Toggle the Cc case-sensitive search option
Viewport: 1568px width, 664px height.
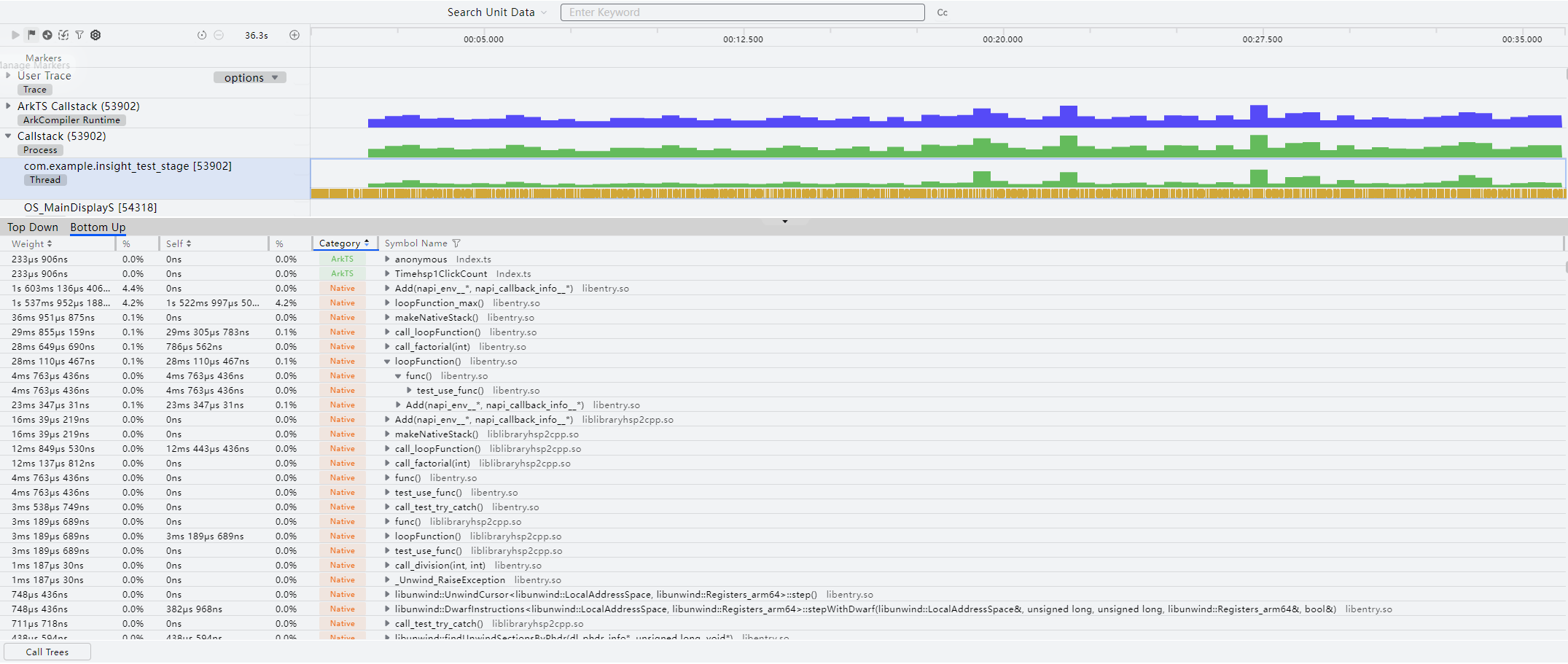pos(943,12)
